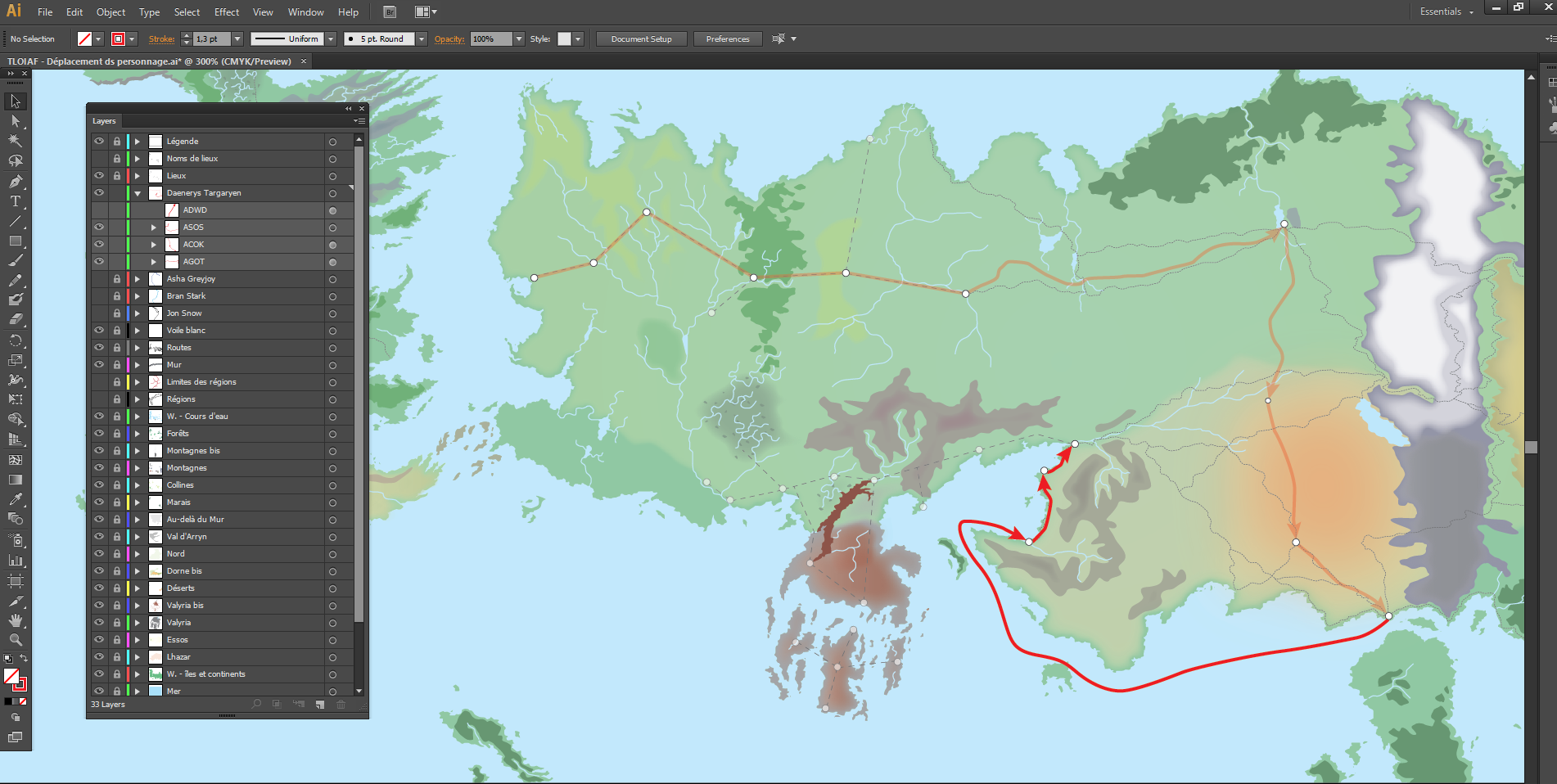Collapse the Daenerys Targaryen layer
The width and height of the screenshot is (1557, 784).
(138, 193)
